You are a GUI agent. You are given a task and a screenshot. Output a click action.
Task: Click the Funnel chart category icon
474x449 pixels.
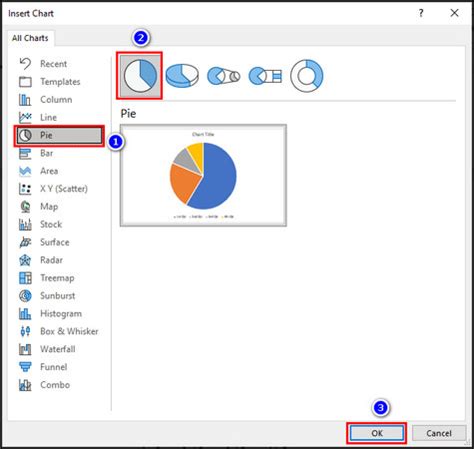(x=25, y=367)
